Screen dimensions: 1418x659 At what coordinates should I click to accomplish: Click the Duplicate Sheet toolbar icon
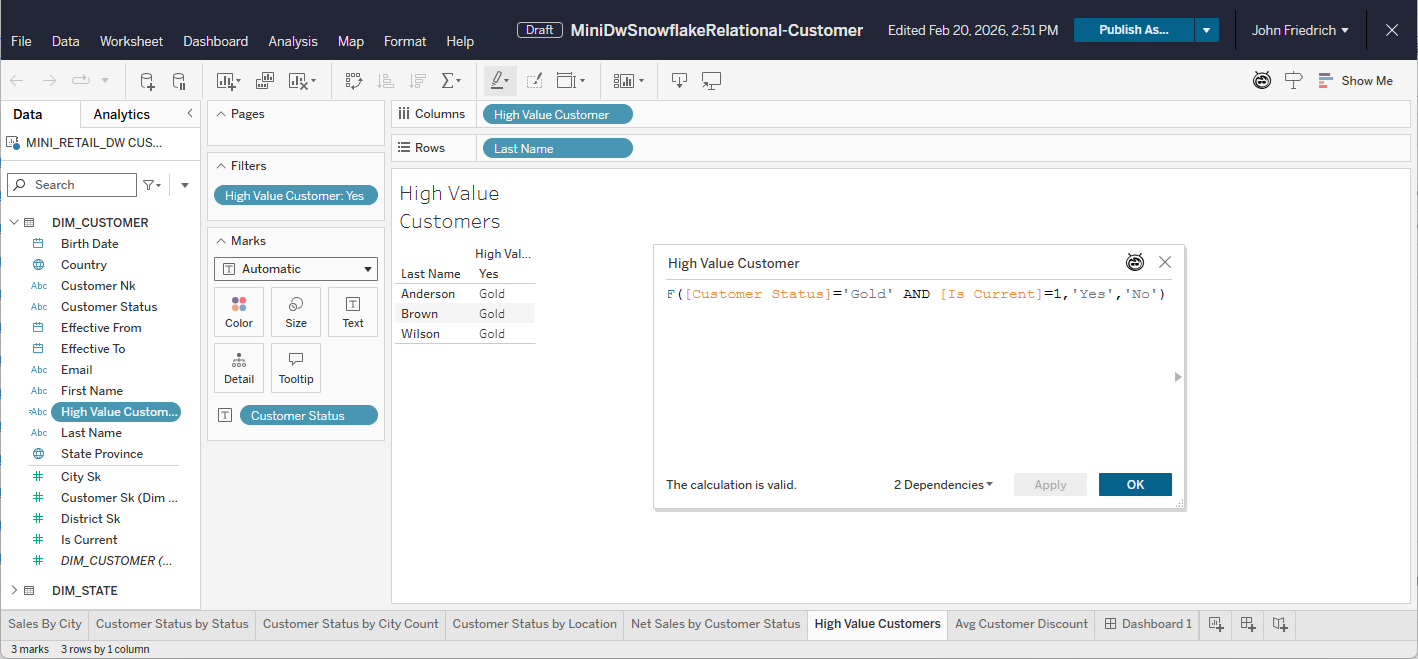click(x=265, y=81)
